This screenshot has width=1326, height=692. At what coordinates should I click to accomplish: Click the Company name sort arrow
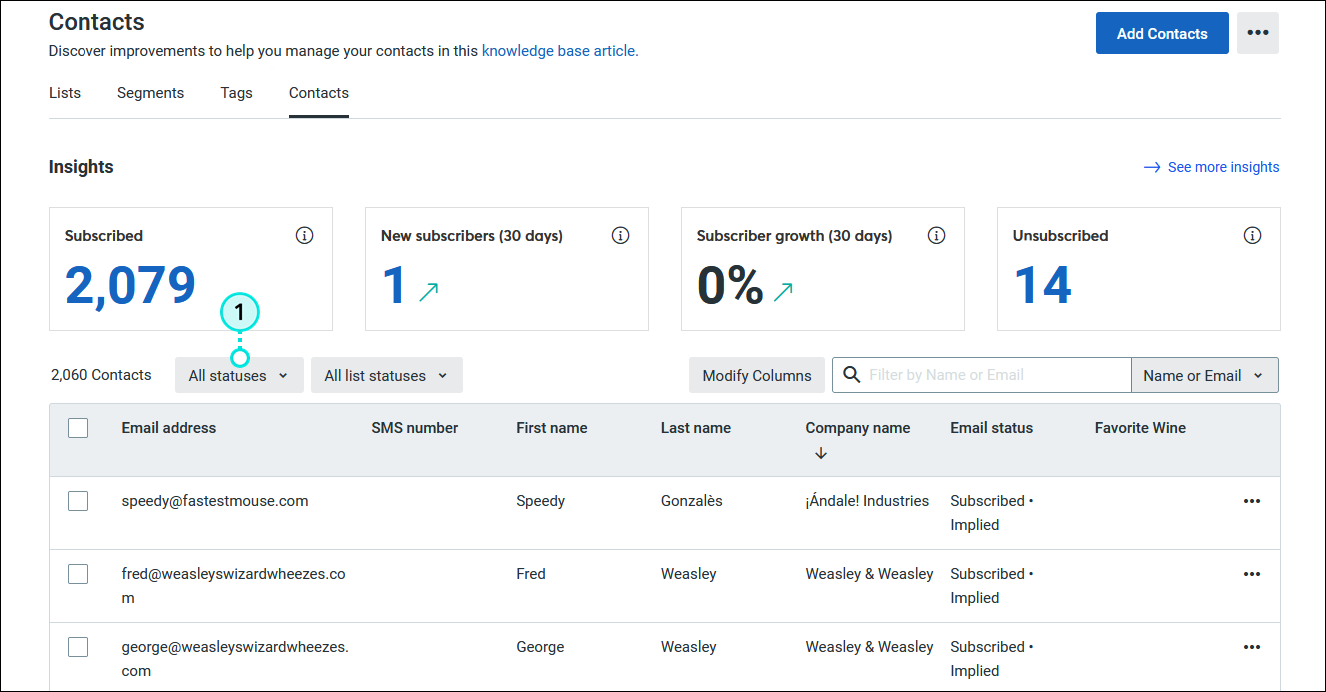[821, 453]
